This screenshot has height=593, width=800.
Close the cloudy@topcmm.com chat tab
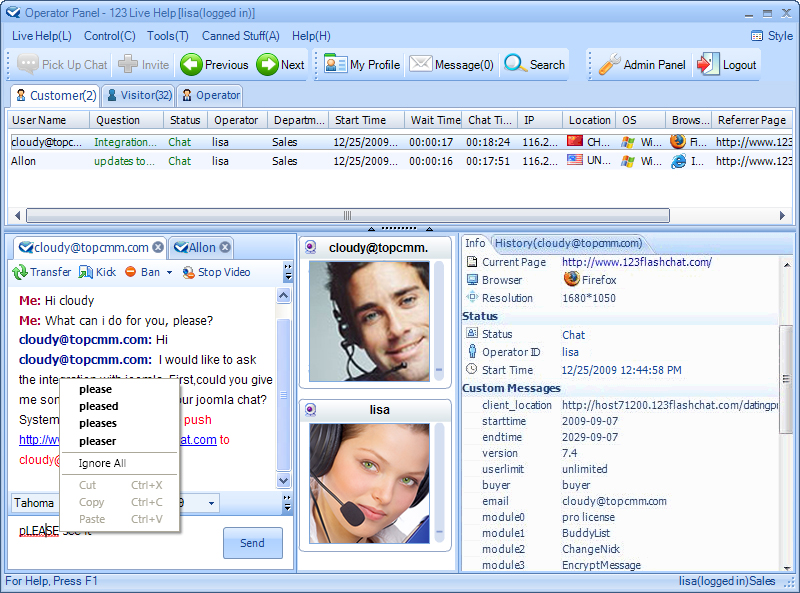tap(158, 248)
